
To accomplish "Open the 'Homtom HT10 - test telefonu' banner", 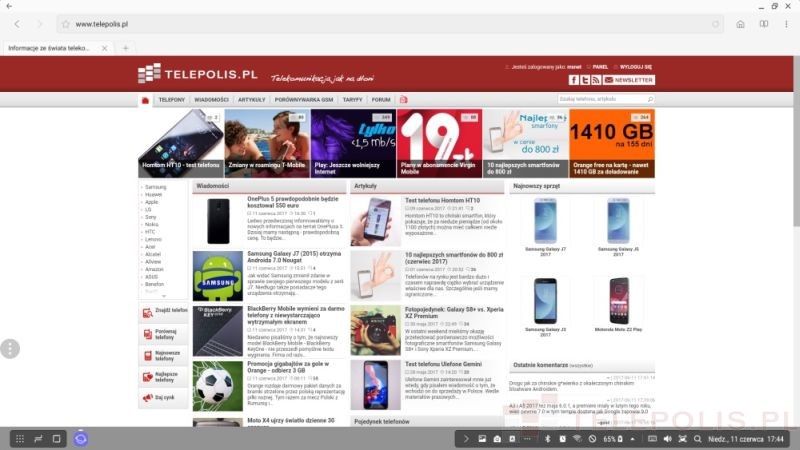I will coord(181,143).
